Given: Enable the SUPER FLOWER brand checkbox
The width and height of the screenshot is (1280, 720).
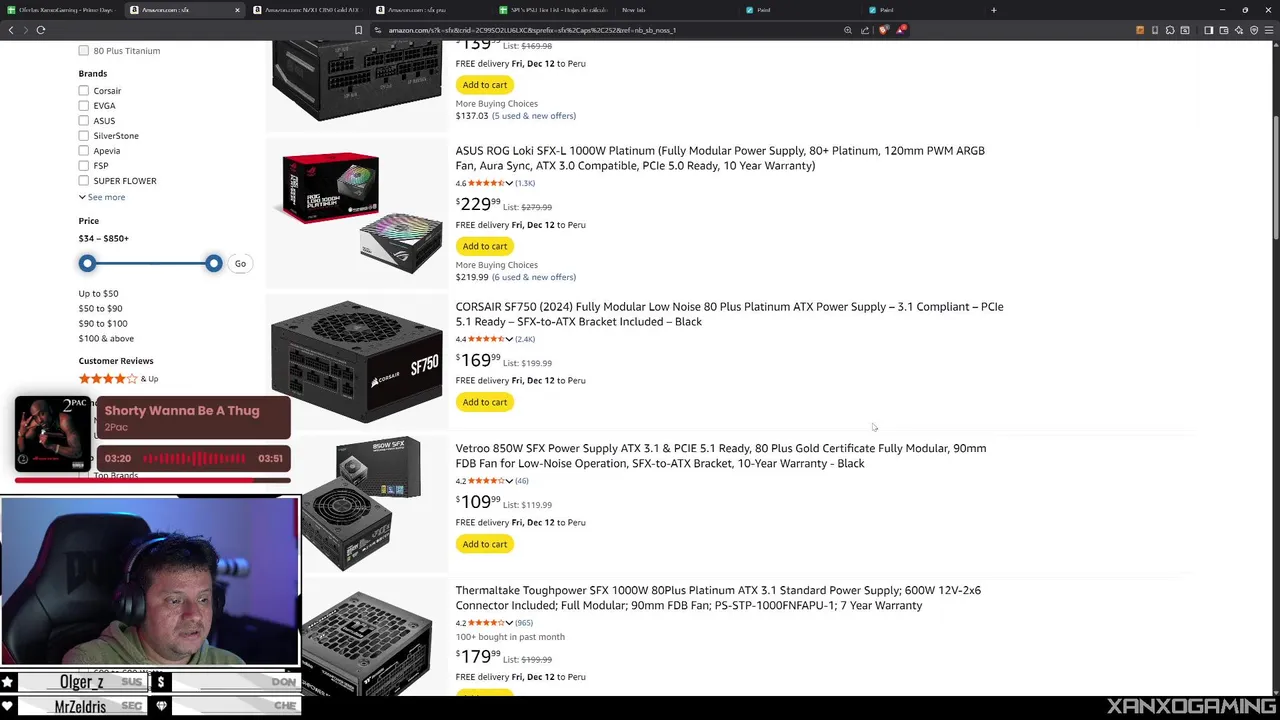Looking at the screenshot, I should [x=84, y=181].
